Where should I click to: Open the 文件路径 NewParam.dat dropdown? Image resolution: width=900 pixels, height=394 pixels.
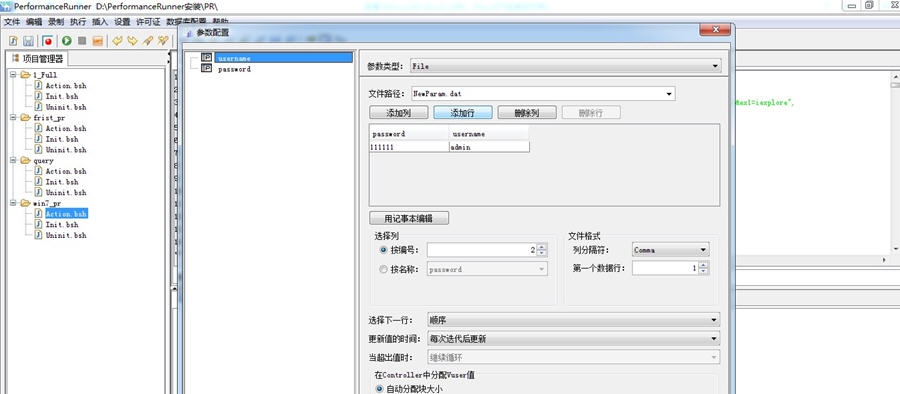pos(669,94)
